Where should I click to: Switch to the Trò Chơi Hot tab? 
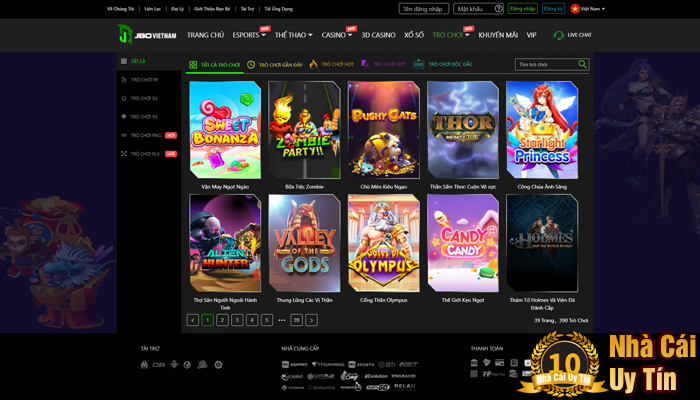click(336, 64)
